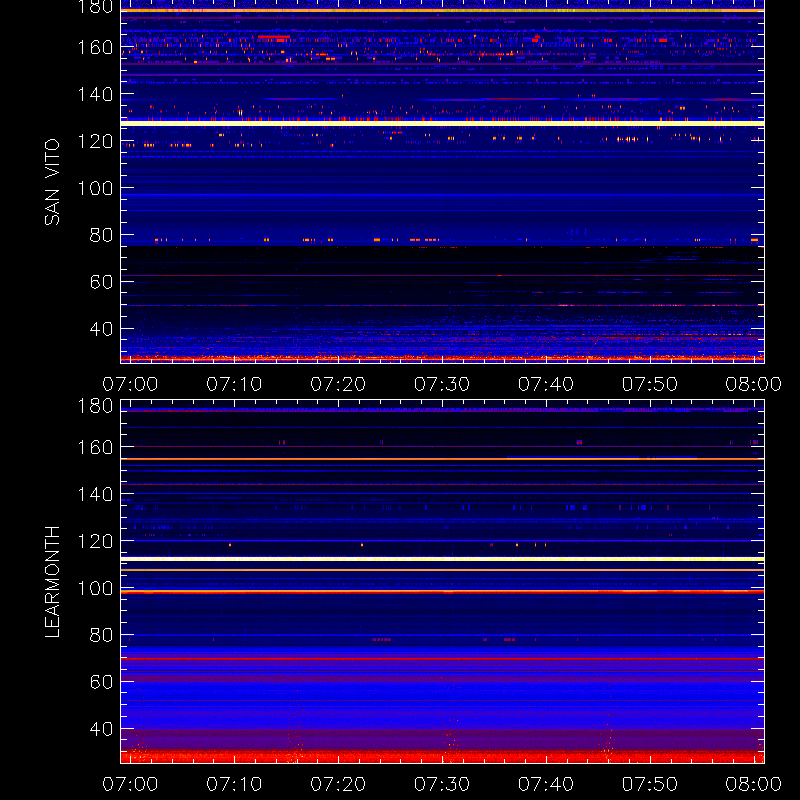Pick the 40 frequency label on Learmonth plot
This screenshot has height=800, width=800.
point(101,729)
